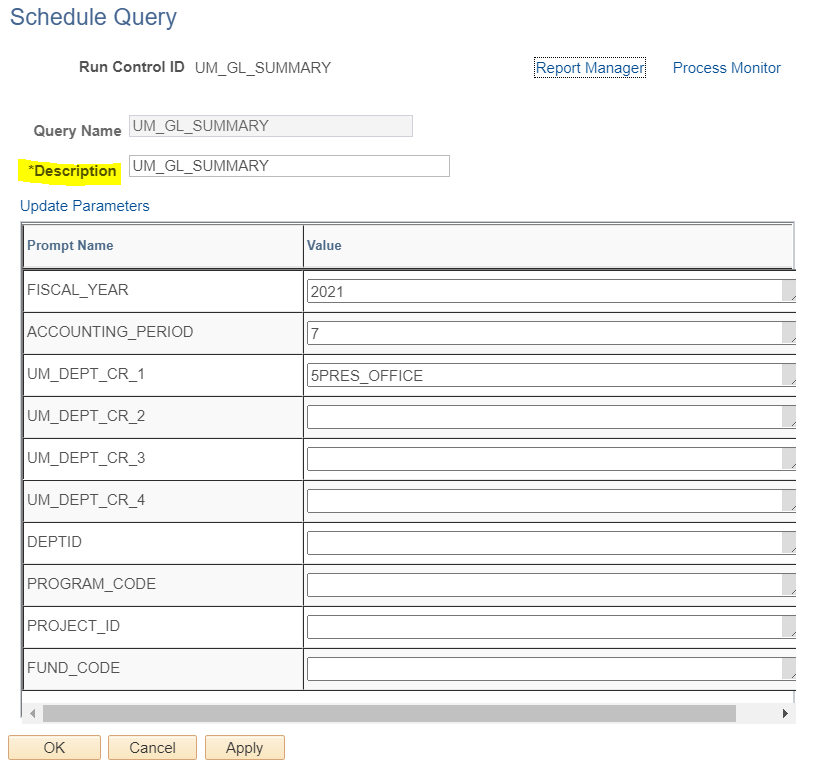Select the ACCOUNTING_PERIOD value field
This screenshot has height=777, width=815.
tap(551, 333)
